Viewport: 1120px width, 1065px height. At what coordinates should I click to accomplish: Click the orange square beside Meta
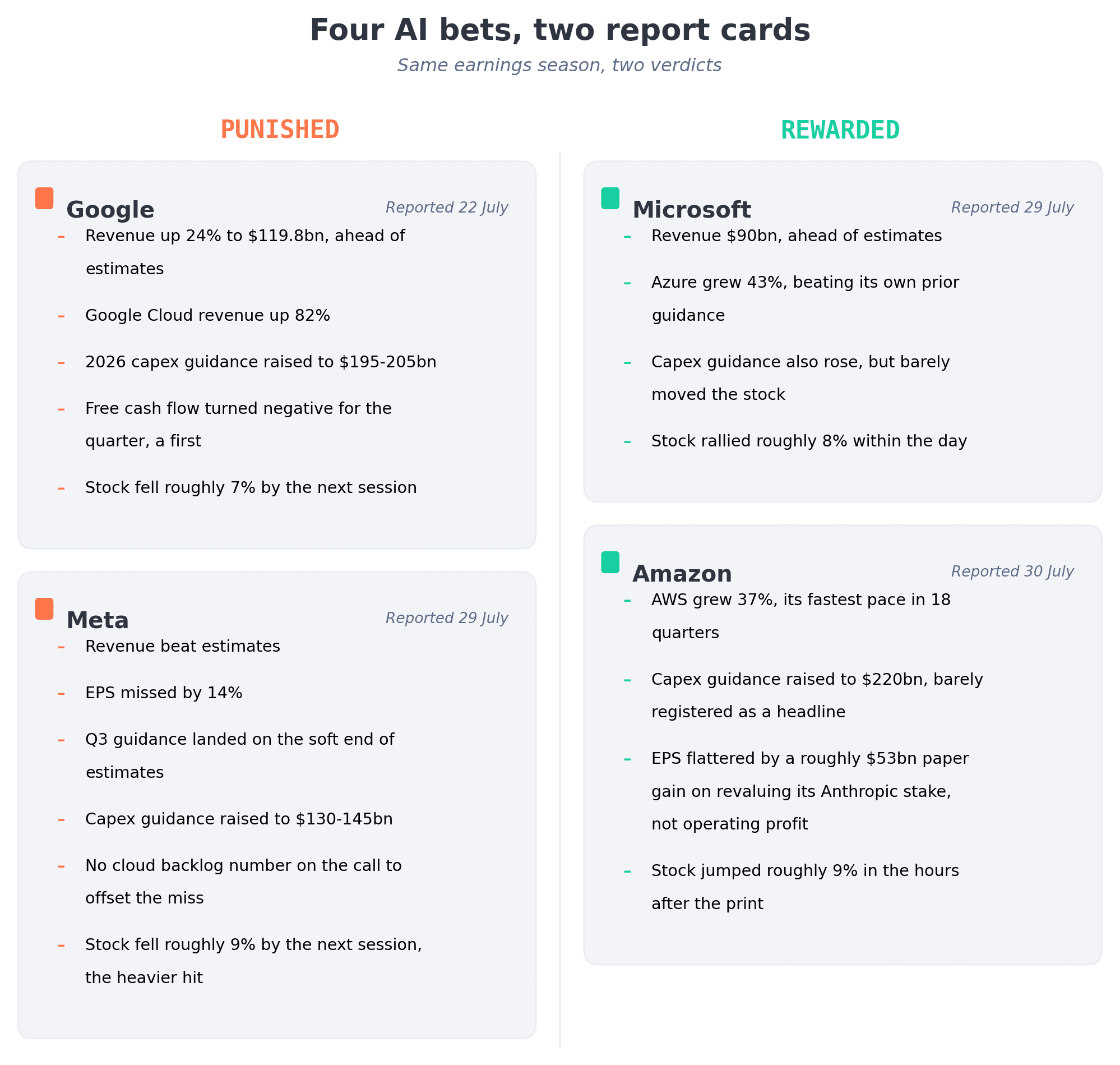(44, 608)
